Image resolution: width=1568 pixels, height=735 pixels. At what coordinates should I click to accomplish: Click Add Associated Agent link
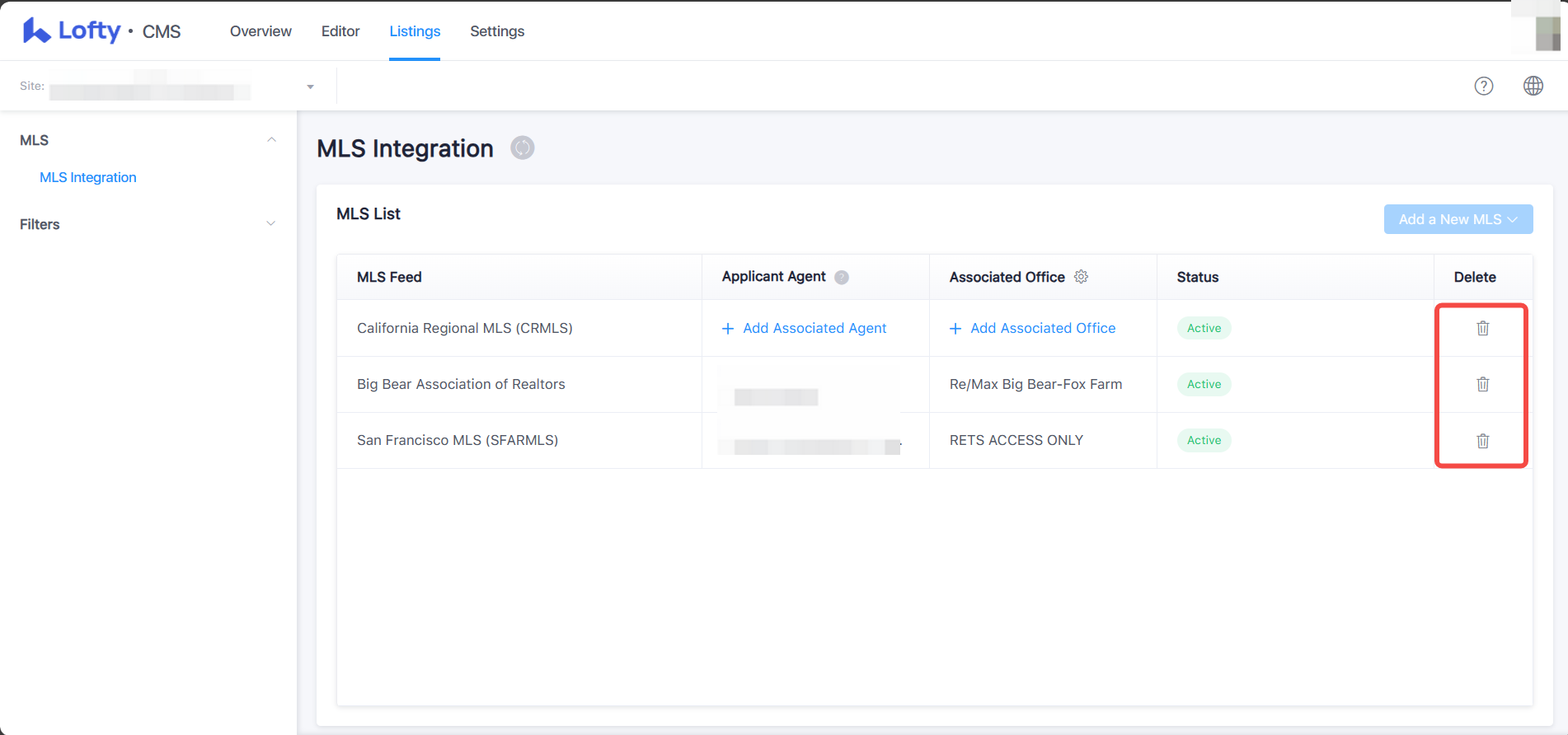click(x=804, y=328)
